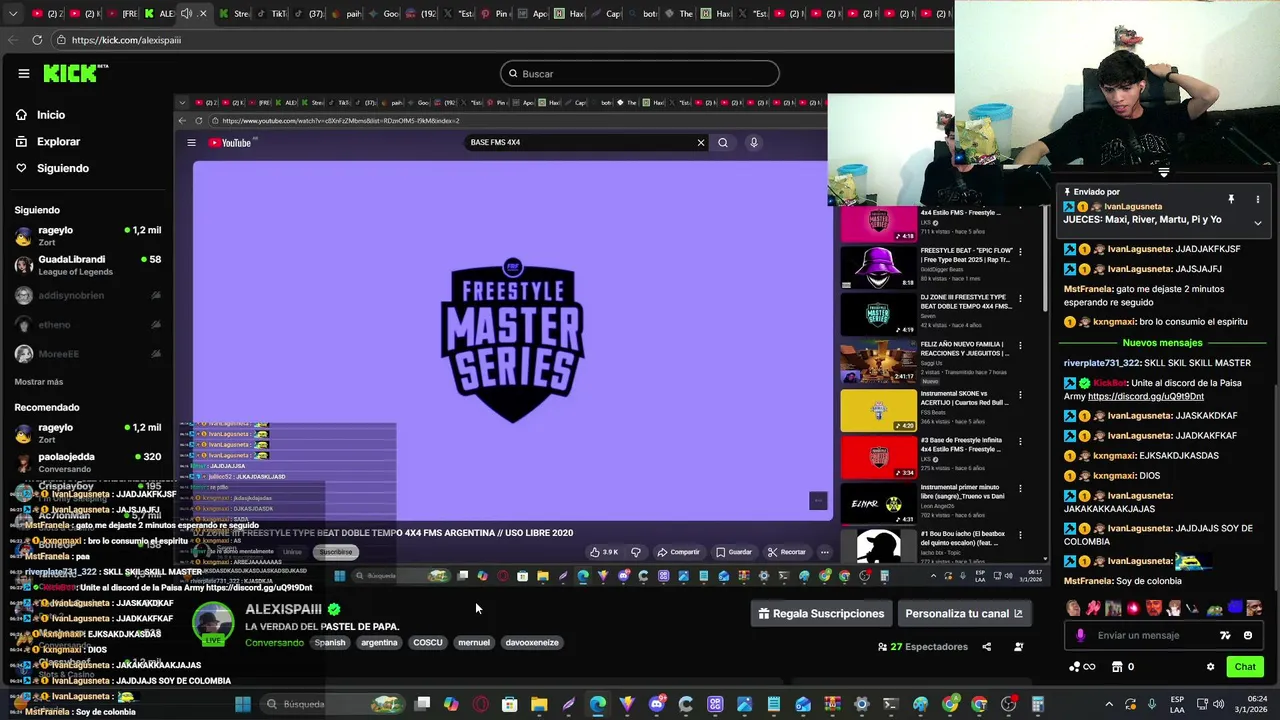The image size is (1280, 720).
Task: Reload the kick.com page
Action: [37, 40]
